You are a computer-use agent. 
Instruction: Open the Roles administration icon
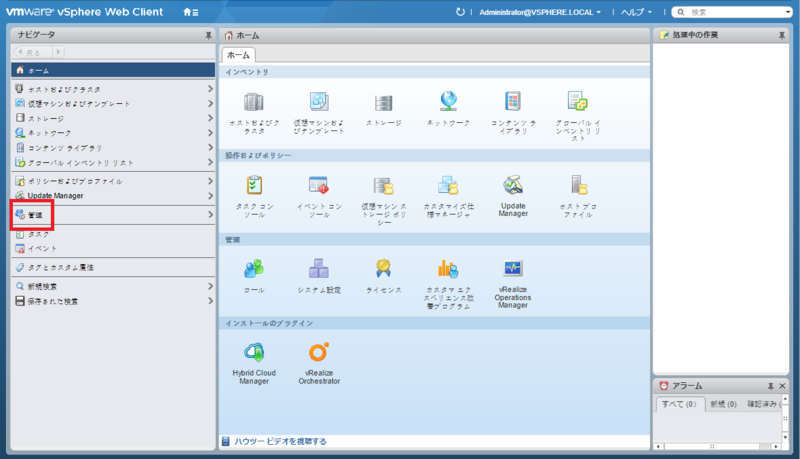pos(254,269)
